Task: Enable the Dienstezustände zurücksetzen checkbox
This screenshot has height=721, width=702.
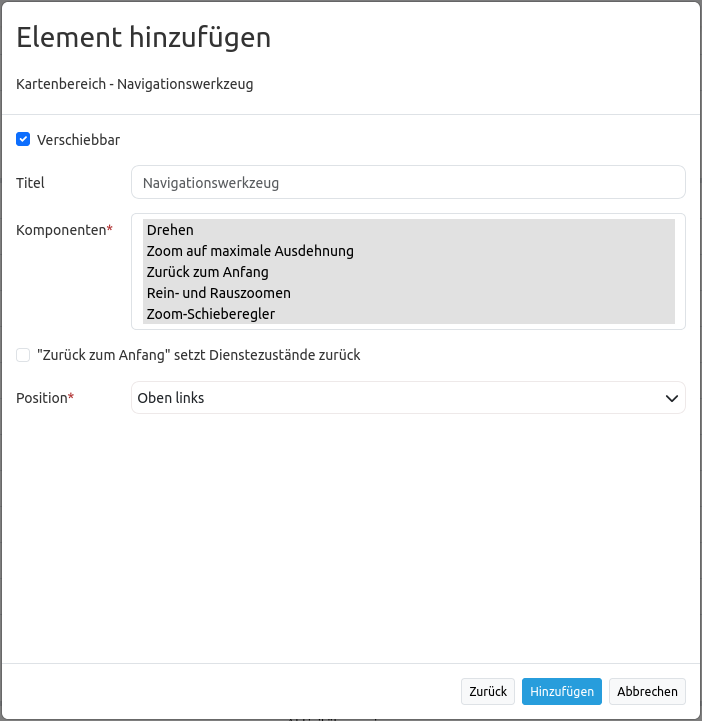Action: [23, 355]
